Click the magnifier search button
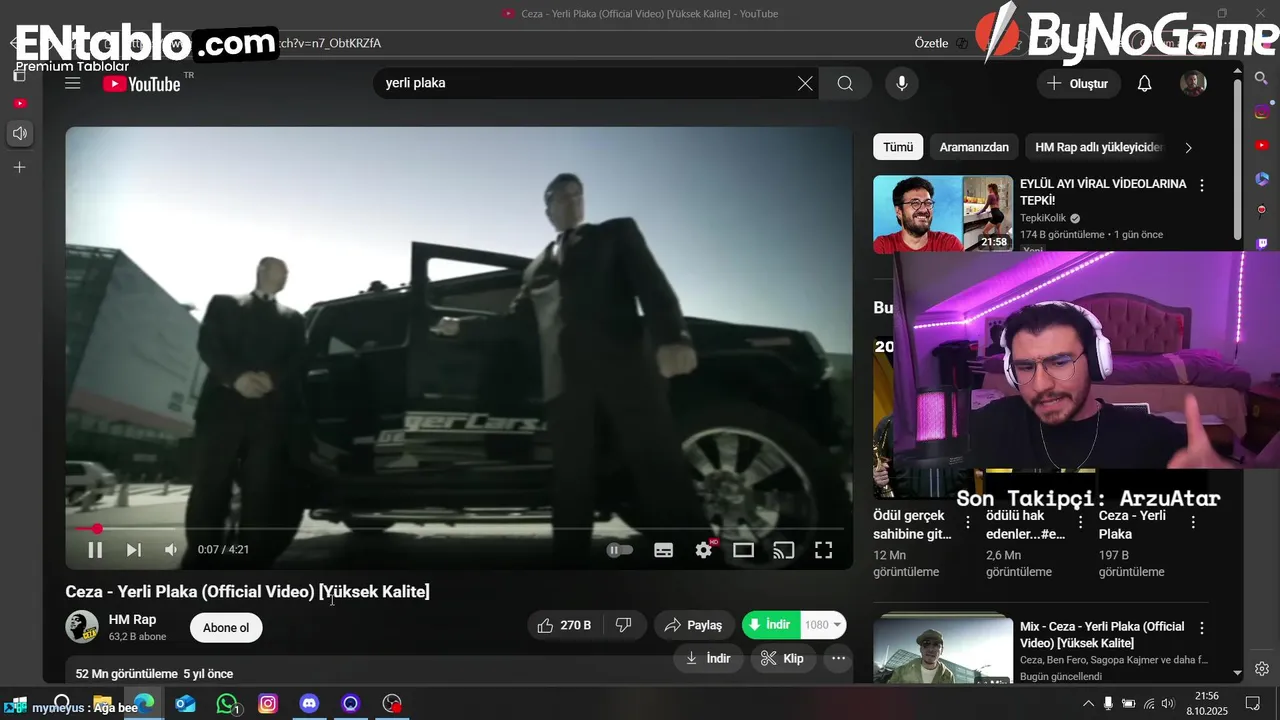Screen dimensions: 1280x720 coord(845,83)
